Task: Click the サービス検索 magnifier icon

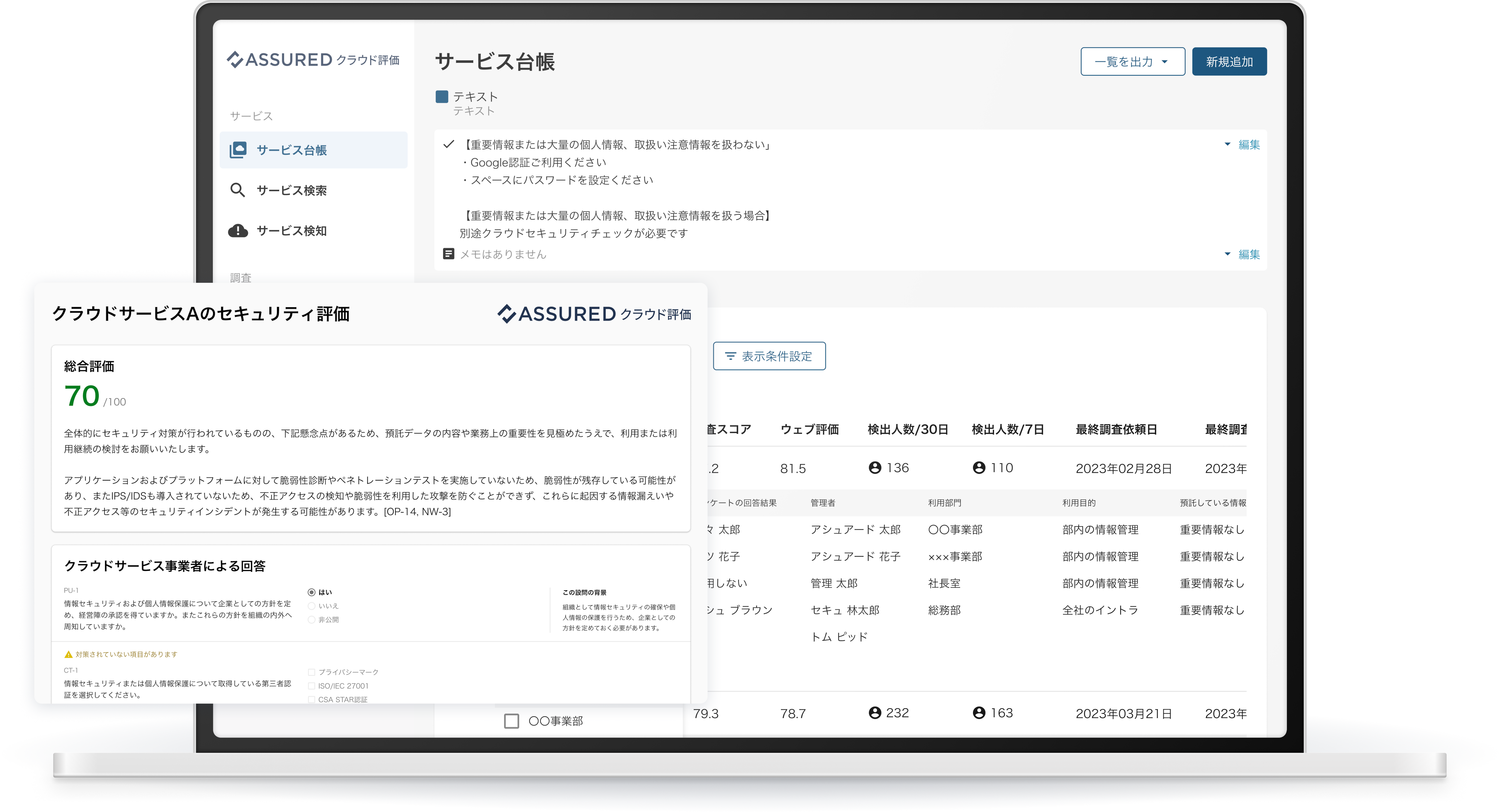Action: 237,190
